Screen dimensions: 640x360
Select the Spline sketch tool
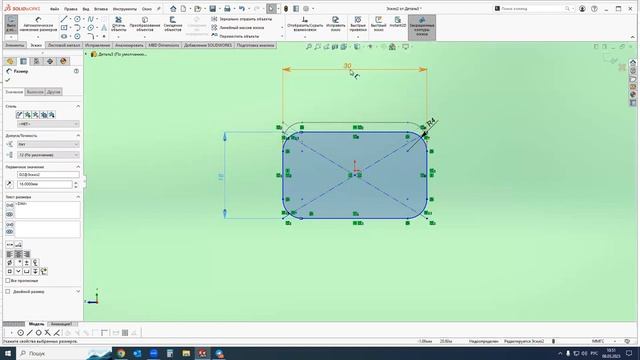point(90,19)
